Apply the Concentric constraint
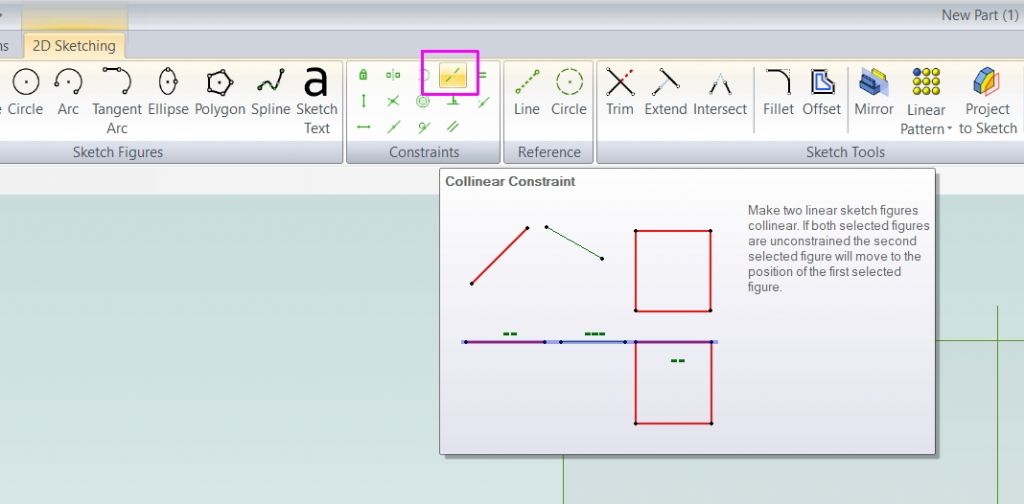1024x504 pixels. [x=423, y=101]
